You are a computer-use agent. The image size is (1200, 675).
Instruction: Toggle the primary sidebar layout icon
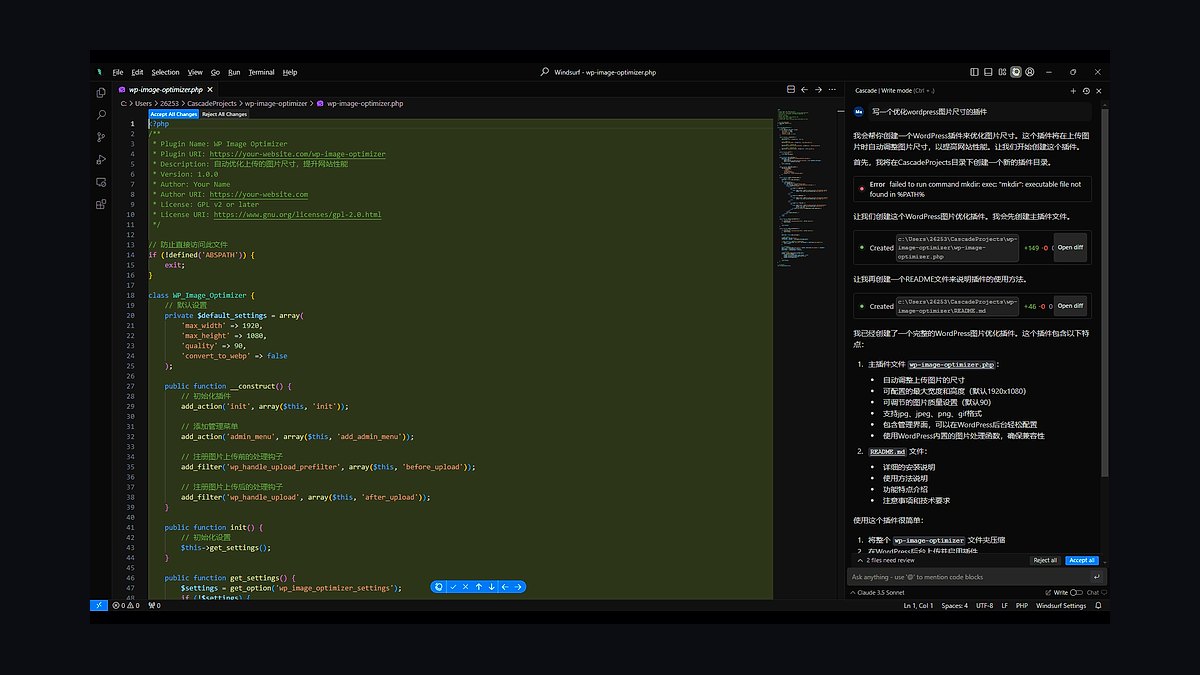975,72
